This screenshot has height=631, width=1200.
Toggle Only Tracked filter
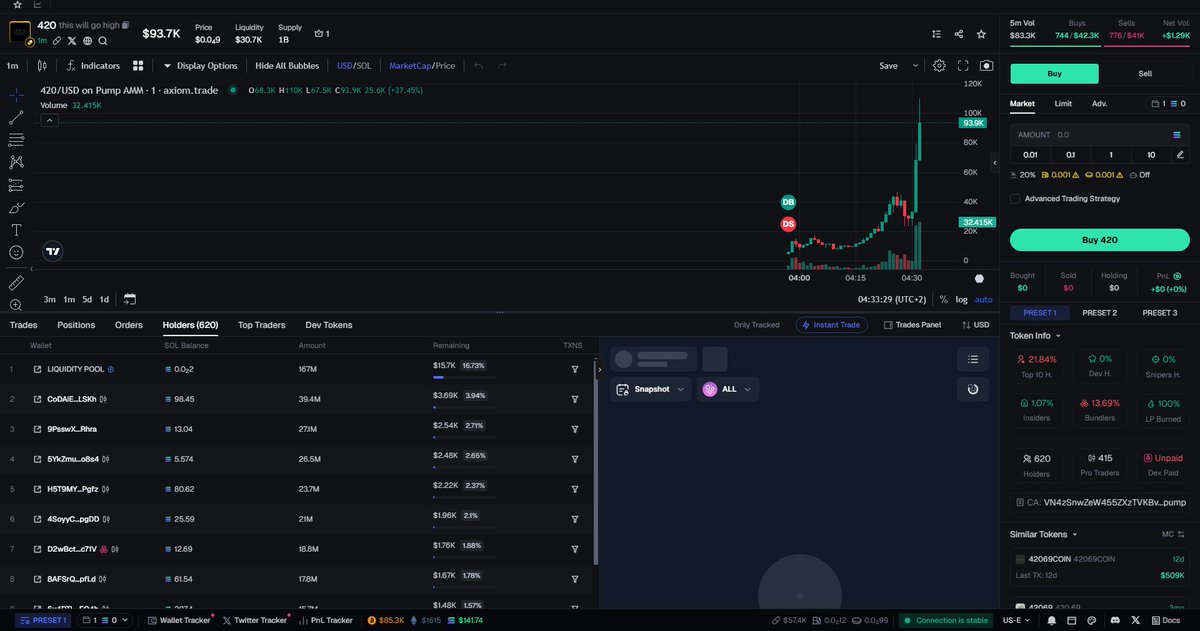[x=756, y=325]
